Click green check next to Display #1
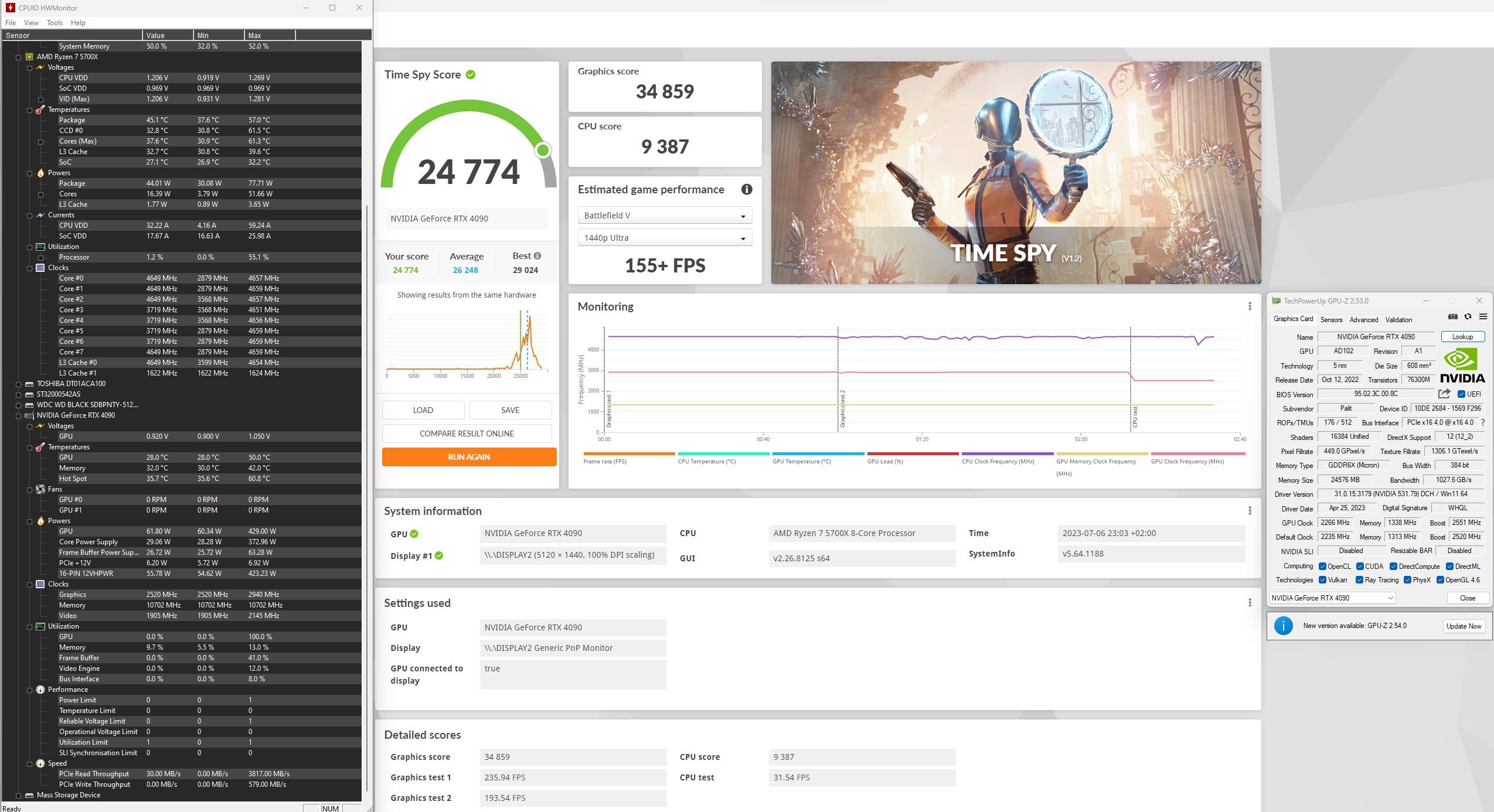The image size is (1494, 812). coord(439,555)
